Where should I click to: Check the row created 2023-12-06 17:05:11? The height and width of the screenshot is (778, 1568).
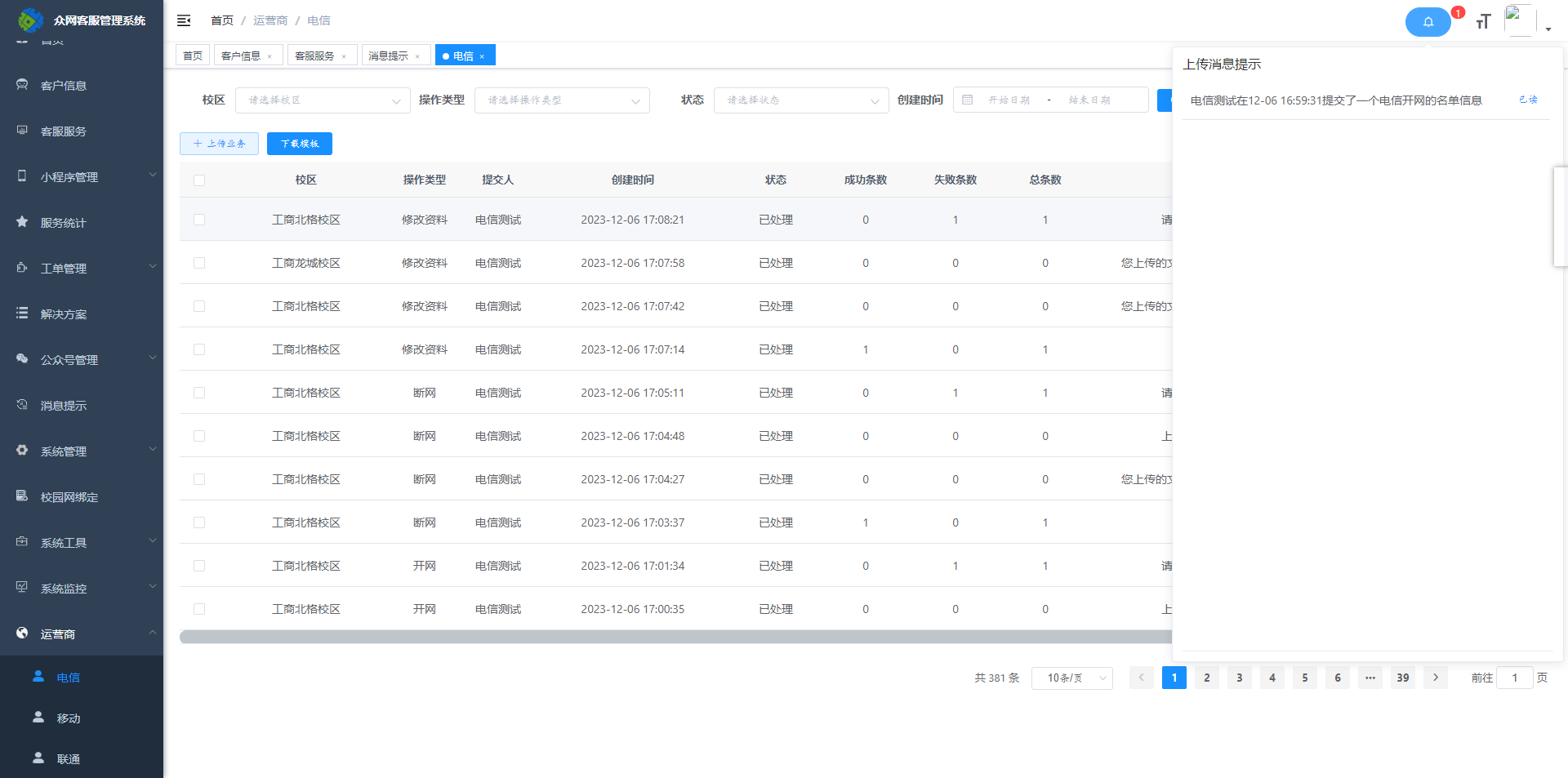pyautogui.click(x=199, y=393)
